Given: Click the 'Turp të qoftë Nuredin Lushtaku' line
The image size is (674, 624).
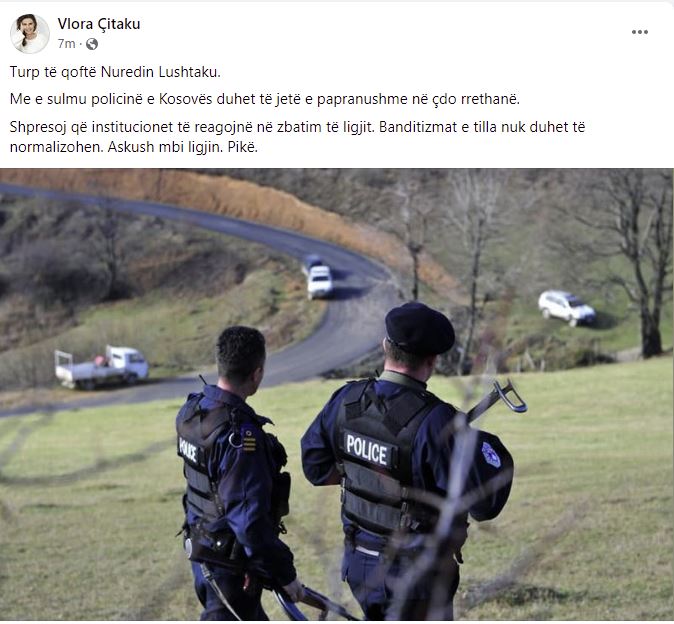Looking at the screenshot, I should coord(115,72).
